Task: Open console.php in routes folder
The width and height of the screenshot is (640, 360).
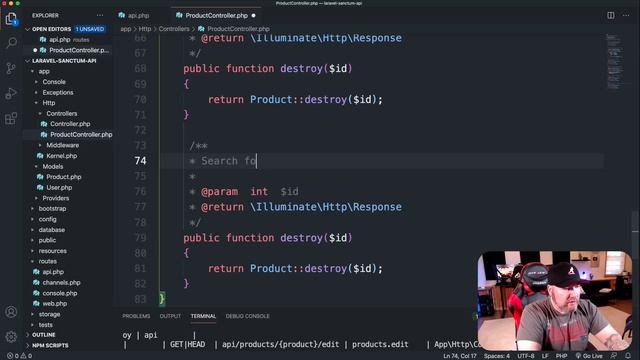Action: pos(60,293)
